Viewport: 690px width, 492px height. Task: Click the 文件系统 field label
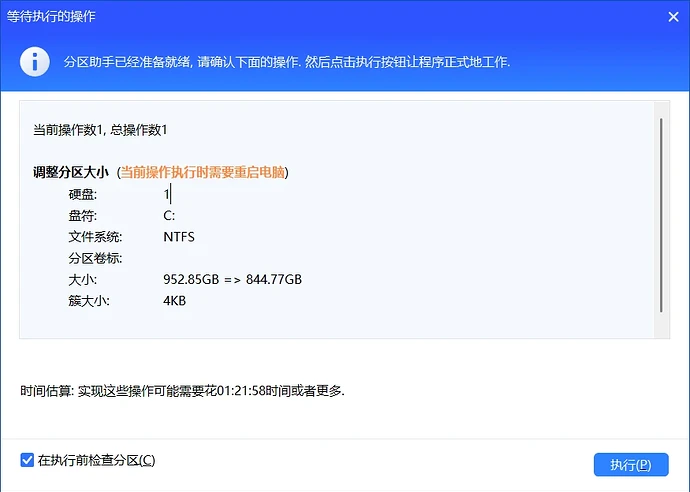tap(95, 237)
